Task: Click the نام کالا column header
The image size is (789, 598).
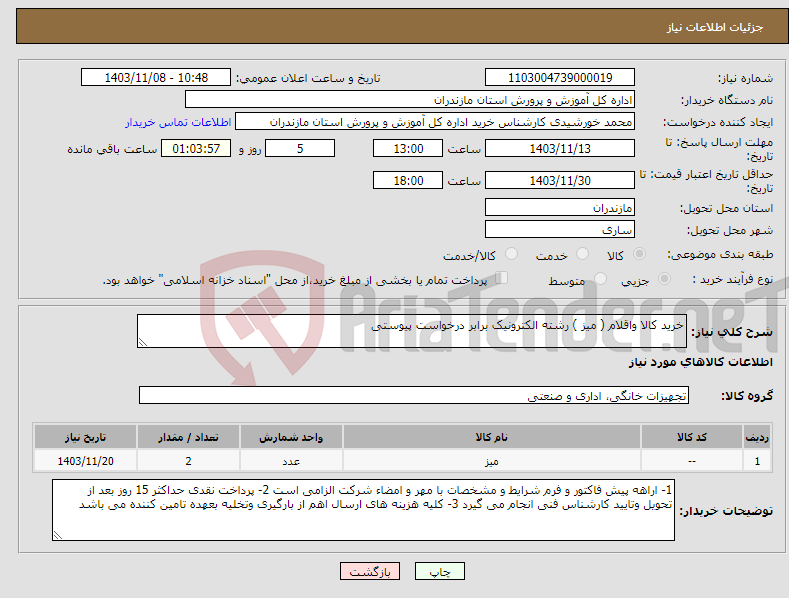Action: click(x=492, y=437)
